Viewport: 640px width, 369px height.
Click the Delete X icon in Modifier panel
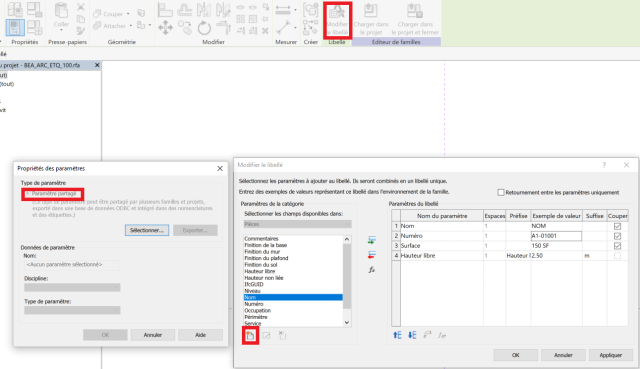265,31
